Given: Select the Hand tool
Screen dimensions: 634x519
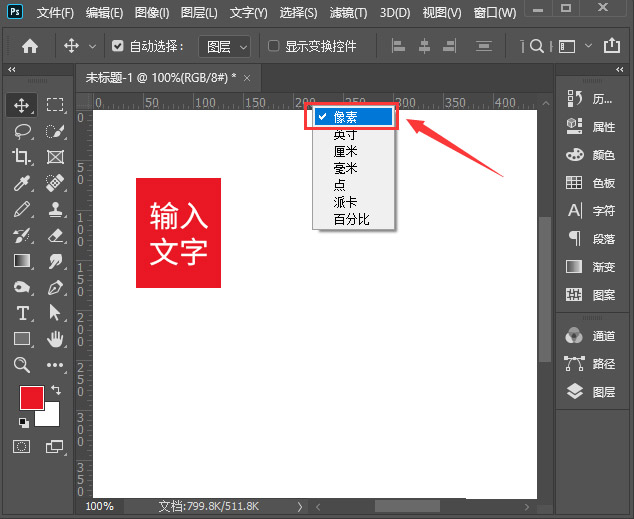Looking at the screenshot, I should tap(55, 339).
